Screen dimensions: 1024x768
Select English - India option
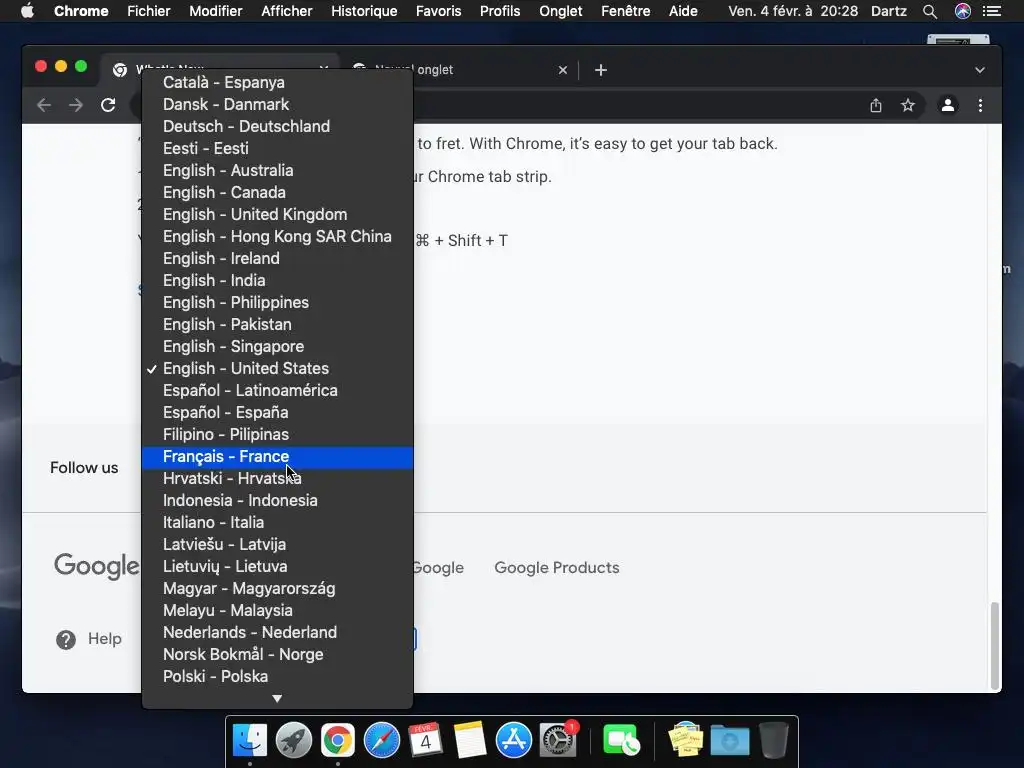pyautogui.click(x=277, y=280)
